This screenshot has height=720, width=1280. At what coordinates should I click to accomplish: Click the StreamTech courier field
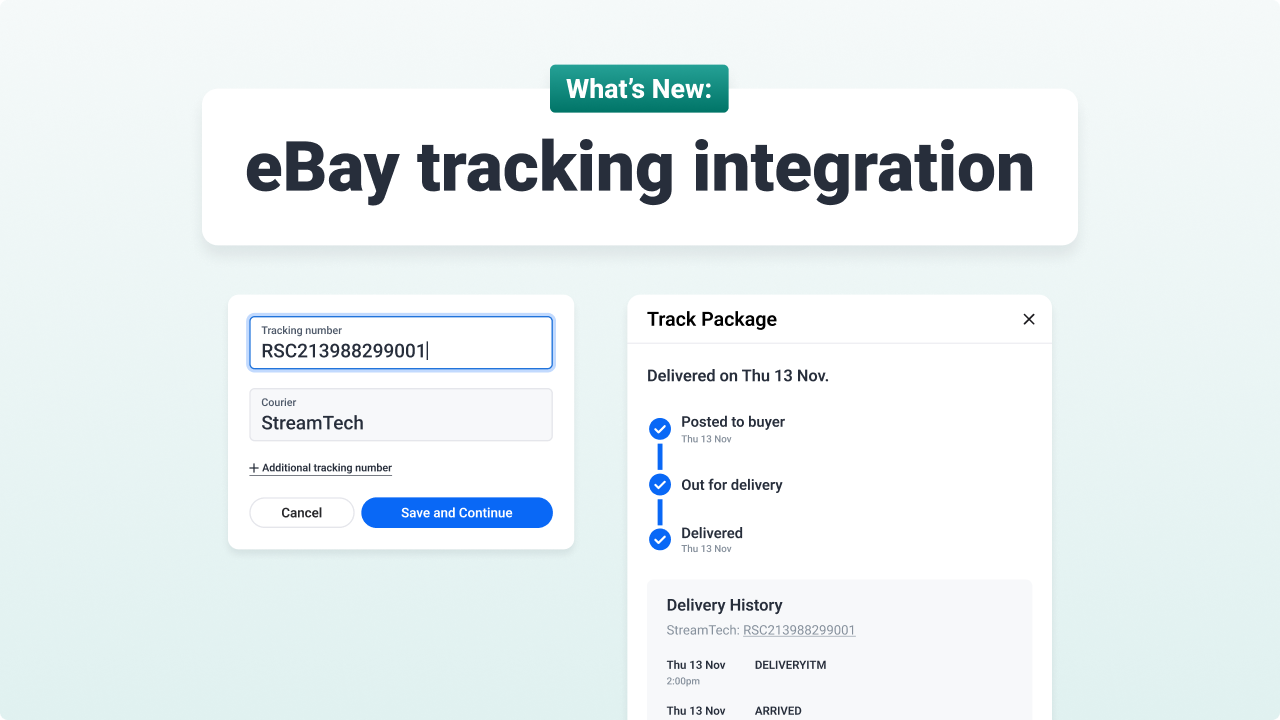click(400, 415)
